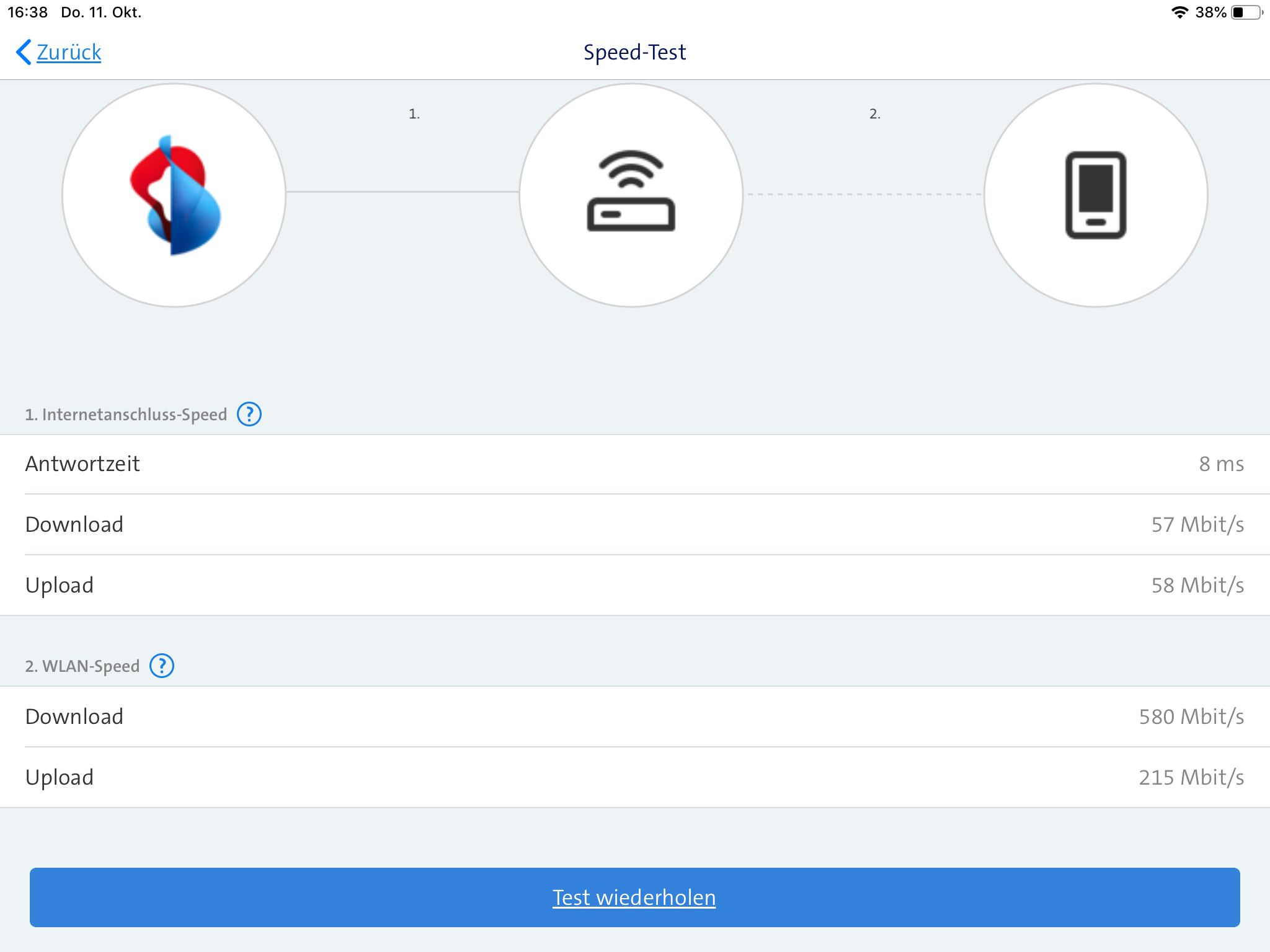Tap the Wi-Fi status bar icon
The height and width of the screenshot is (952, 1270).
pyautogui.click(x=1179, y=12)
